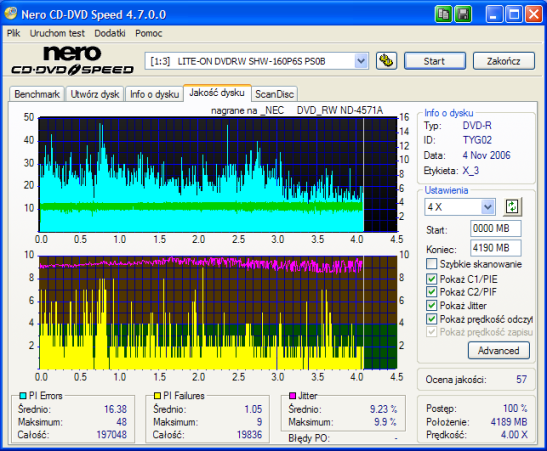Uncheck Pokaż C2/PIF checkbox
This screenshot has height=451, width=547.
[432, 292]
